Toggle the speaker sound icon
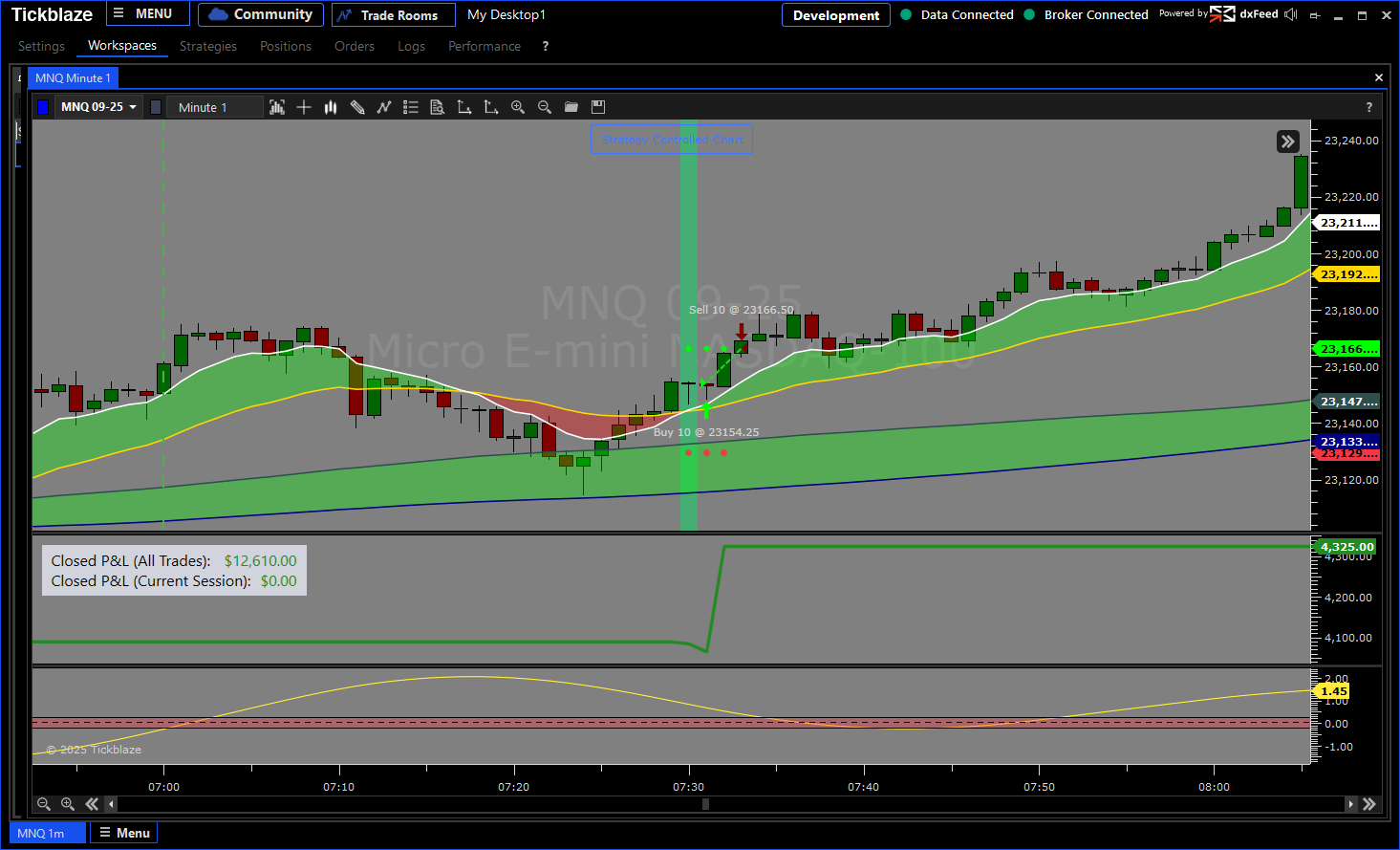1400x850 pixels. pyautogui.click(x=1291, y=14)
